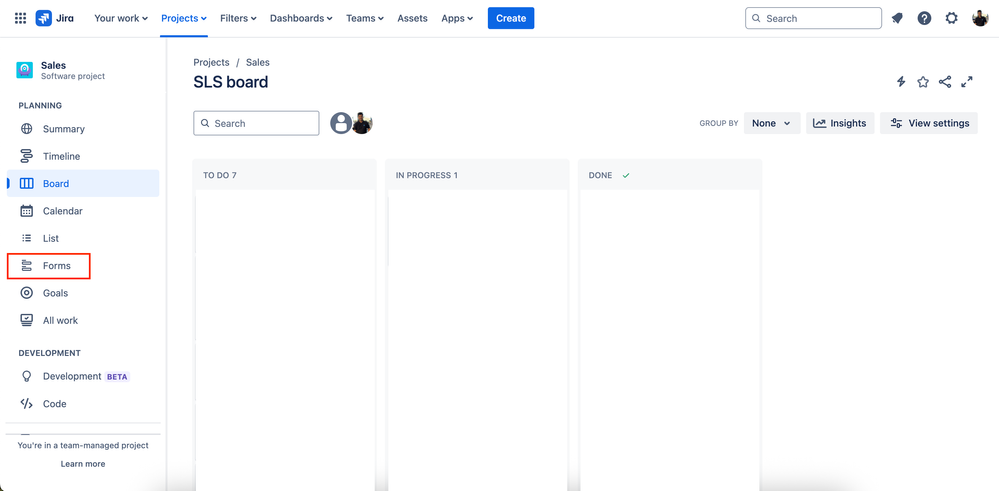Filter by the user photo avatar
Image resolution: width=999 pixels, height=491 pixels.
362,123
